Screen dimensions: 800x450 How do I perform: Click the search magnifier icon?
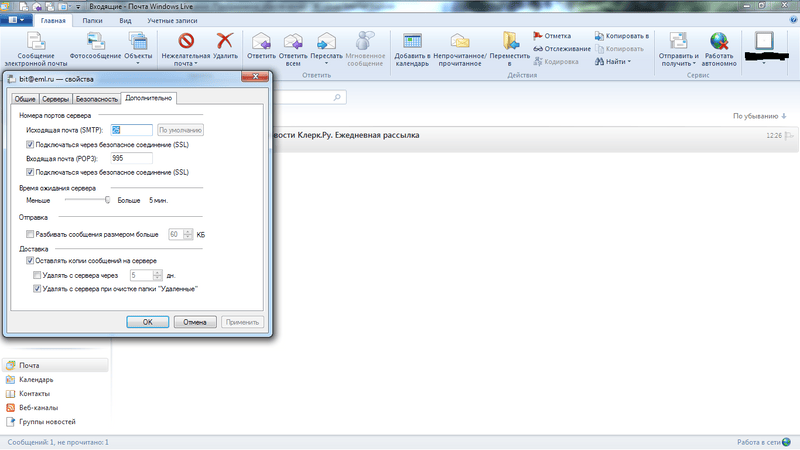point(337,97)
